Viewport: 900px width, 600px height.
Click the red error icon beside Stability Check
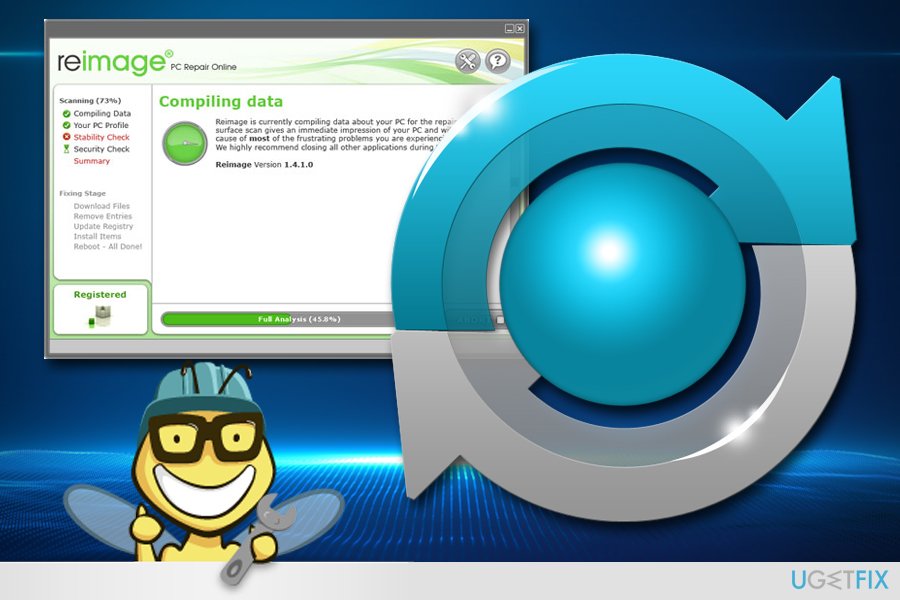tap(66, 137)
